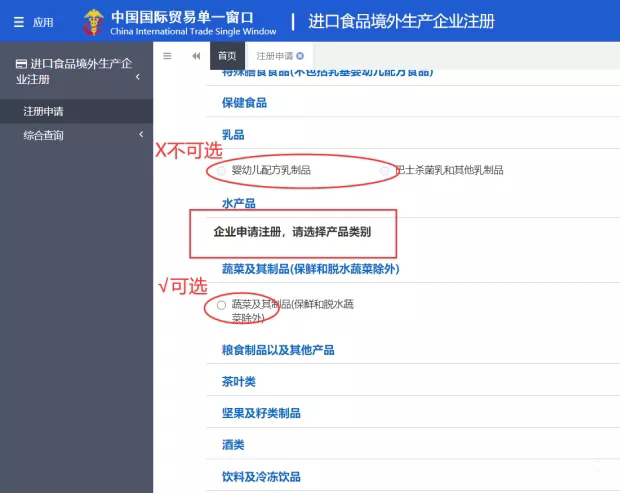The width and height of the screenshot is (620, 493).
Task: Click the China International Trade Single Window logo
Action: click(x=180, y=23)
